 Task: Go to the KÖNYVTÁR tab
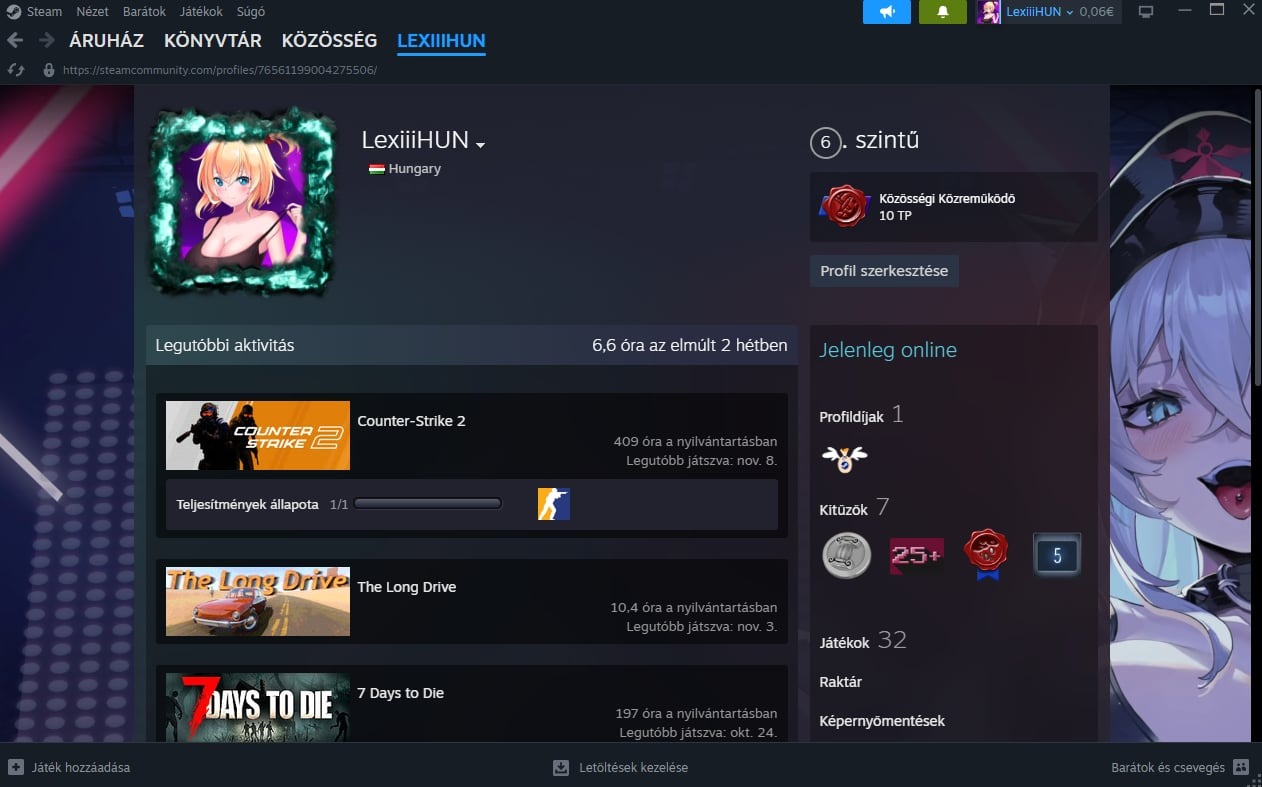[x=213, y=41]
